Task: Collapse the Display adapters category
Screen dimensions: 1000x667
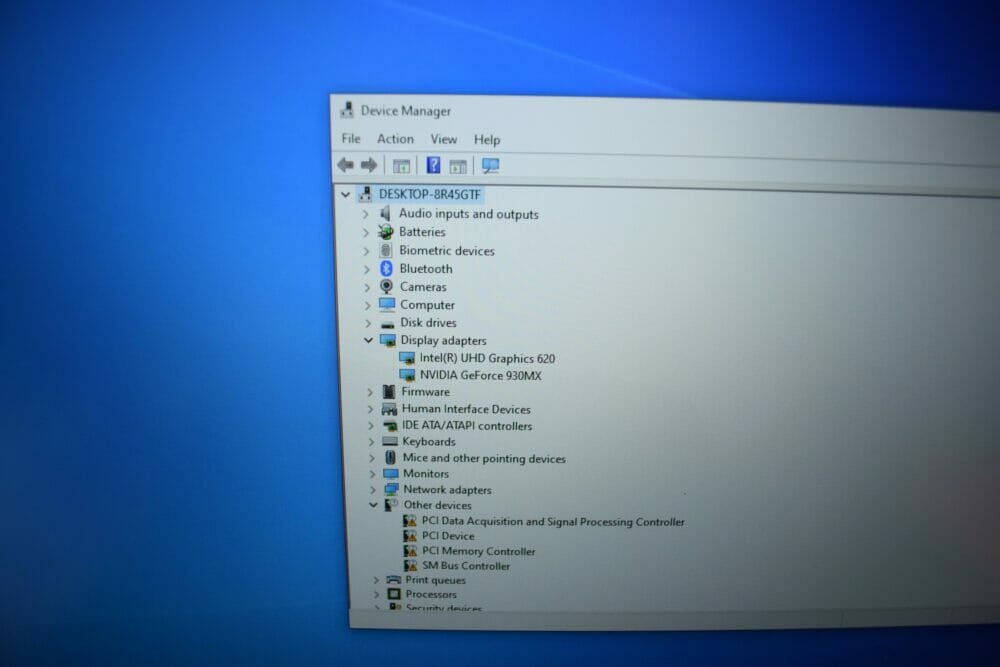Action: point(368,341)
